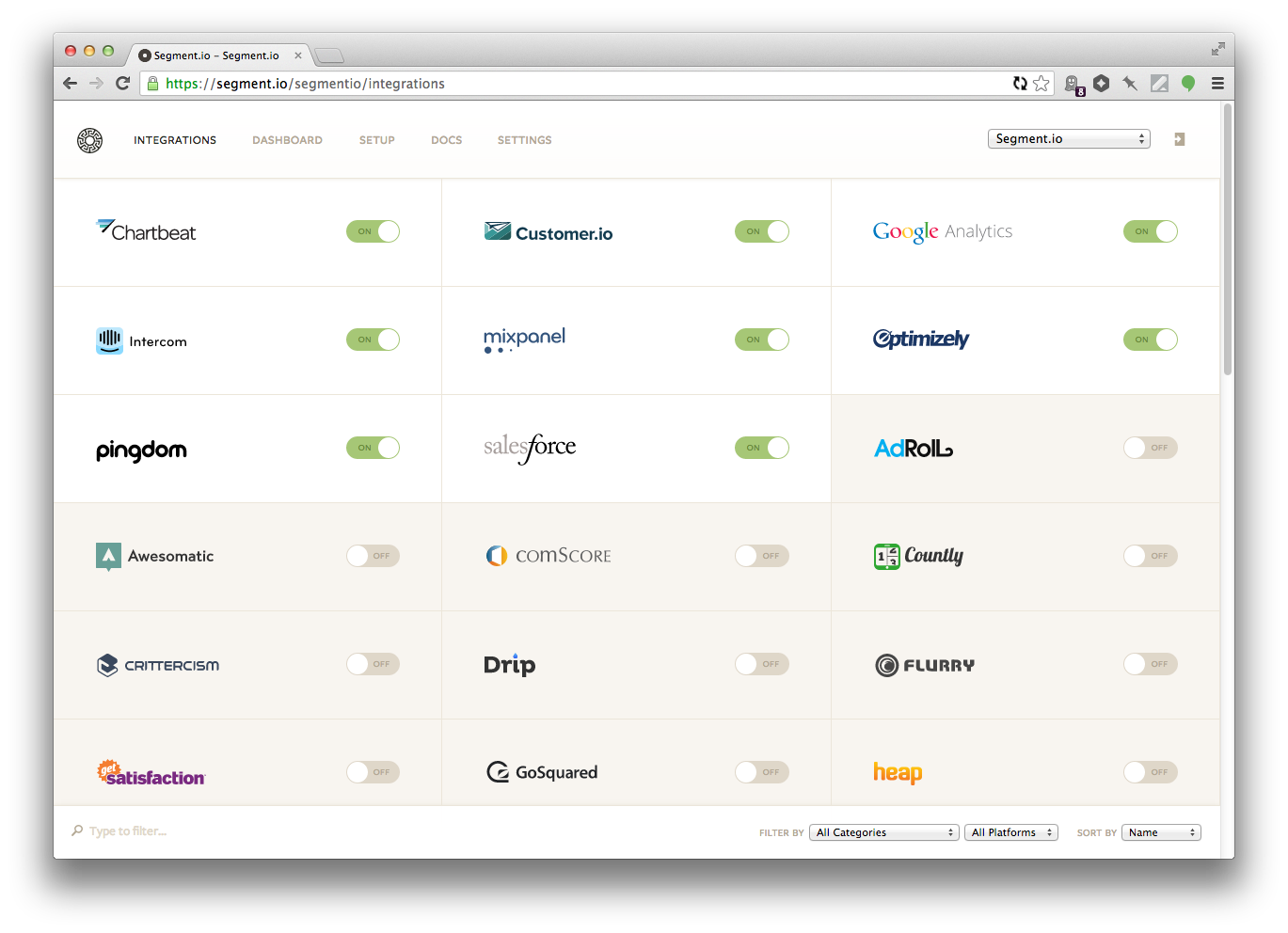Turn off the Pingdom toggle
Image resolution: width=1288 pixels, height=933 pixels.
[x=373, y=448]
